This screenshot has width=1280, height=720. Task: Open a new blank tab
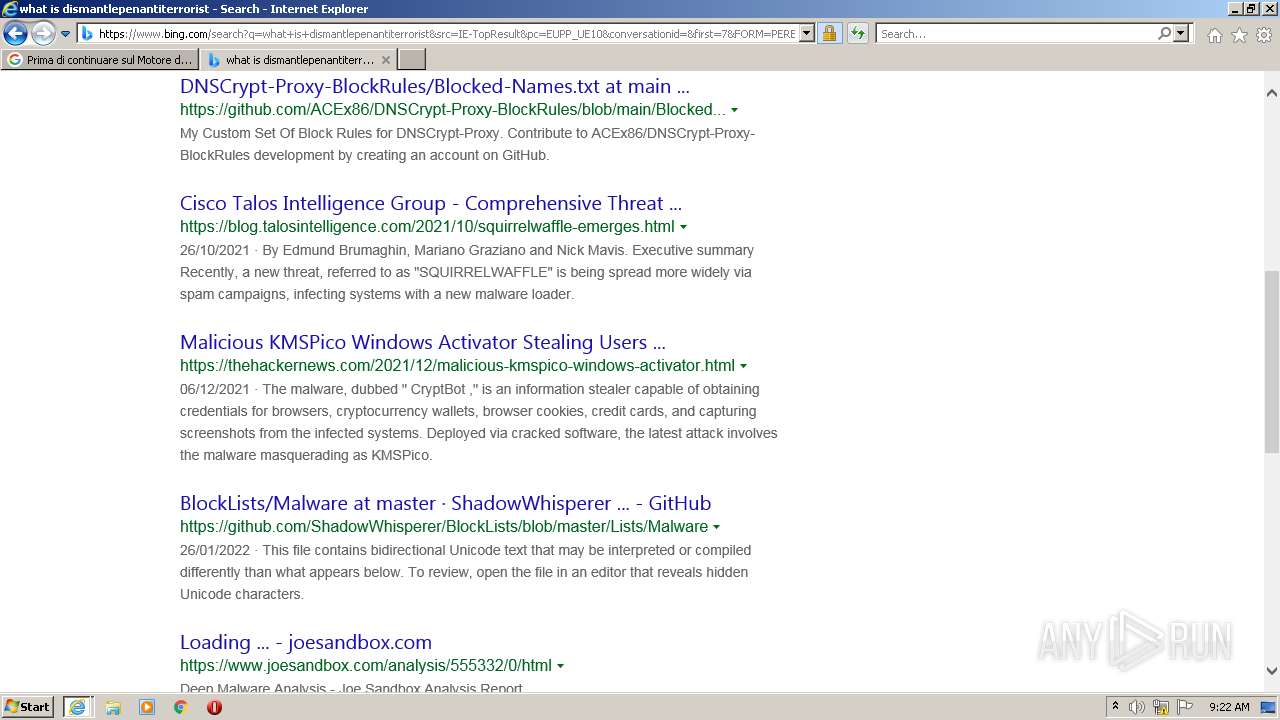point(412,60)
